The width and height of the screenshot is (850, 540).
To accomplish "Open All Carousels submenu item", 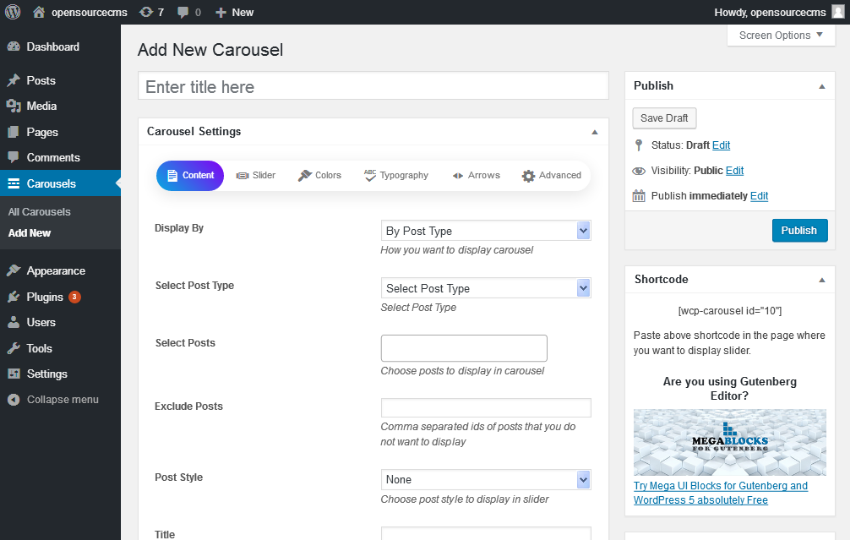I will 39,211.
